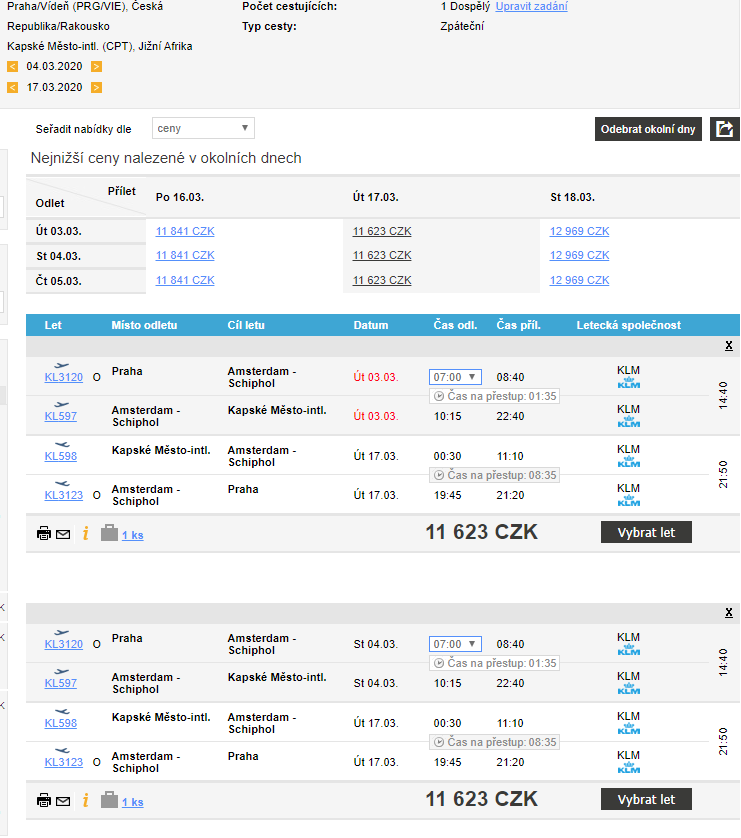
Task: Click the plane icon above KL597 in second offer
Action: 62,671
